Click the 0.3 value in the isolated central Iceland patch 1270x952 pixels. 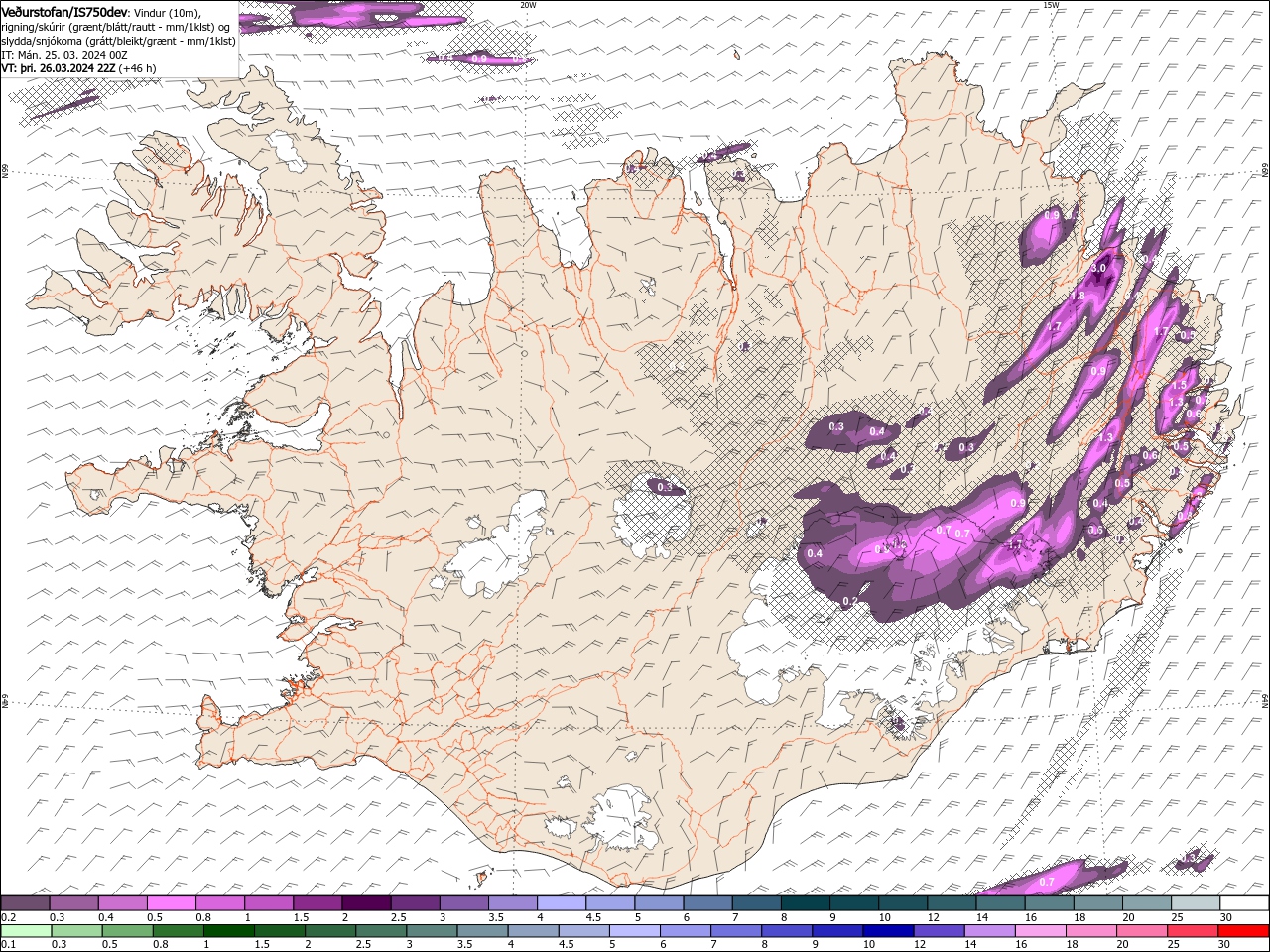coord(665,487)
